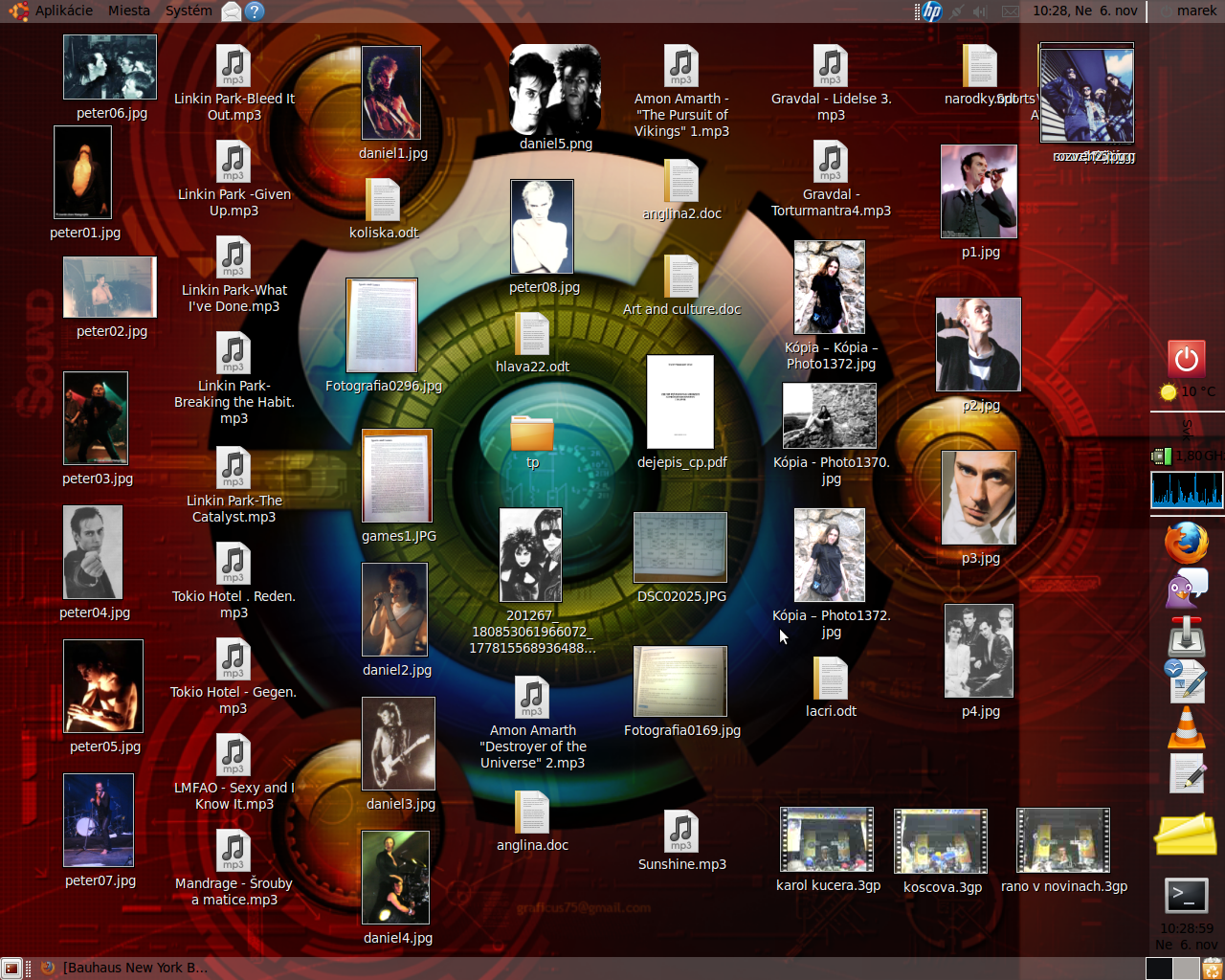Select the narodky document icon
The image size is (1225, 980).
[x=980, y=66]
